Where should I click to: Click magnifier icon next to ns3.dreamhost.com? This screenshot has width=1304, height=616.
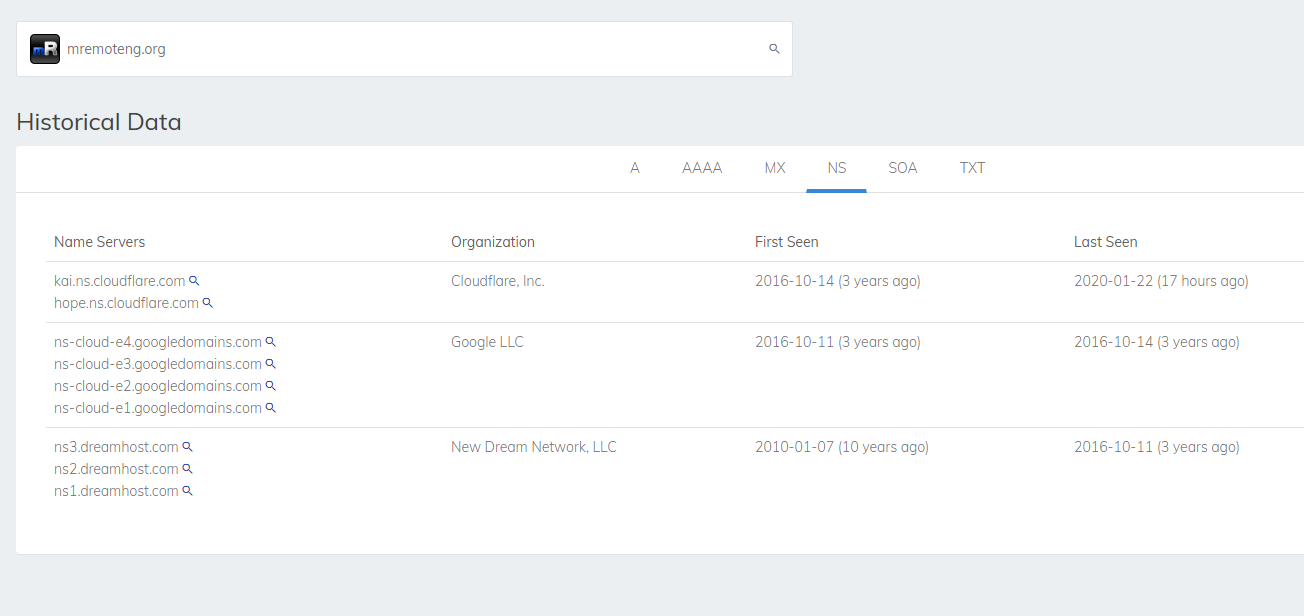pos(187,447)
